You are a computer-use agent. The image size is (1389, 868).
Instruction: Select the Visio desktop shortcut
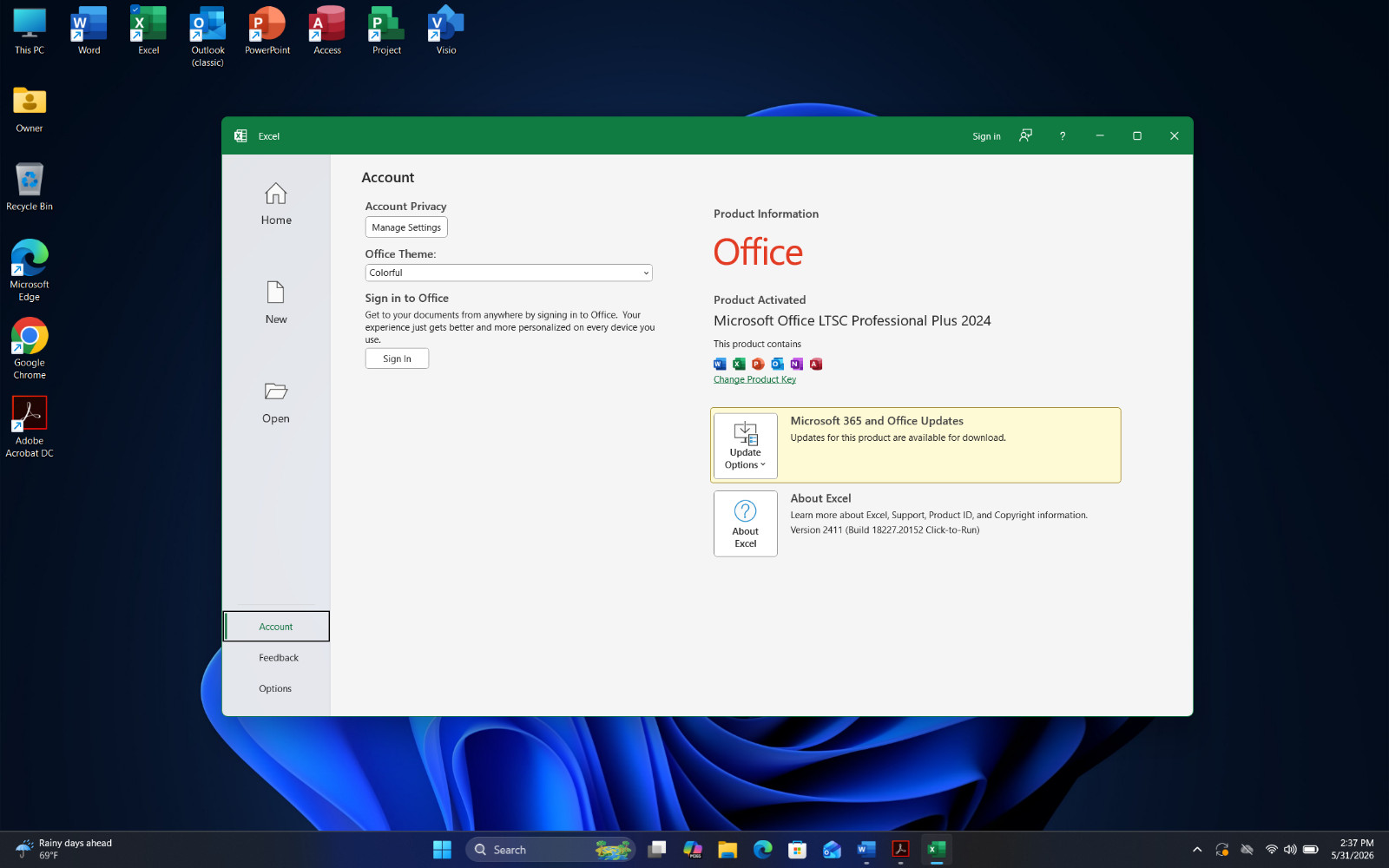coord(446,31)
